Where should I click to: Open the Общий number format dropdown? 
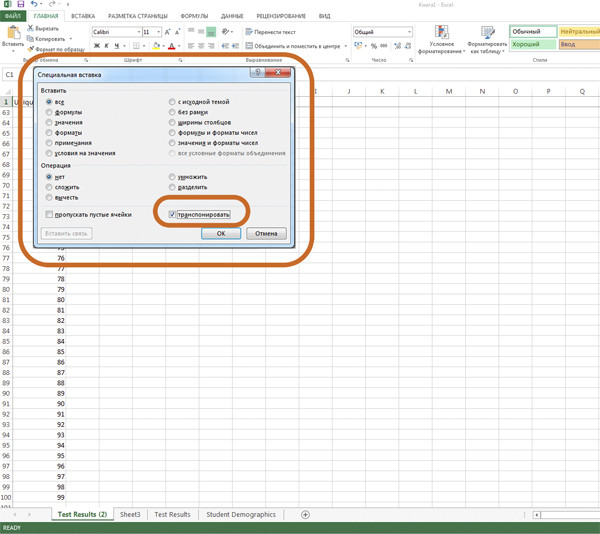coord(409,32)
